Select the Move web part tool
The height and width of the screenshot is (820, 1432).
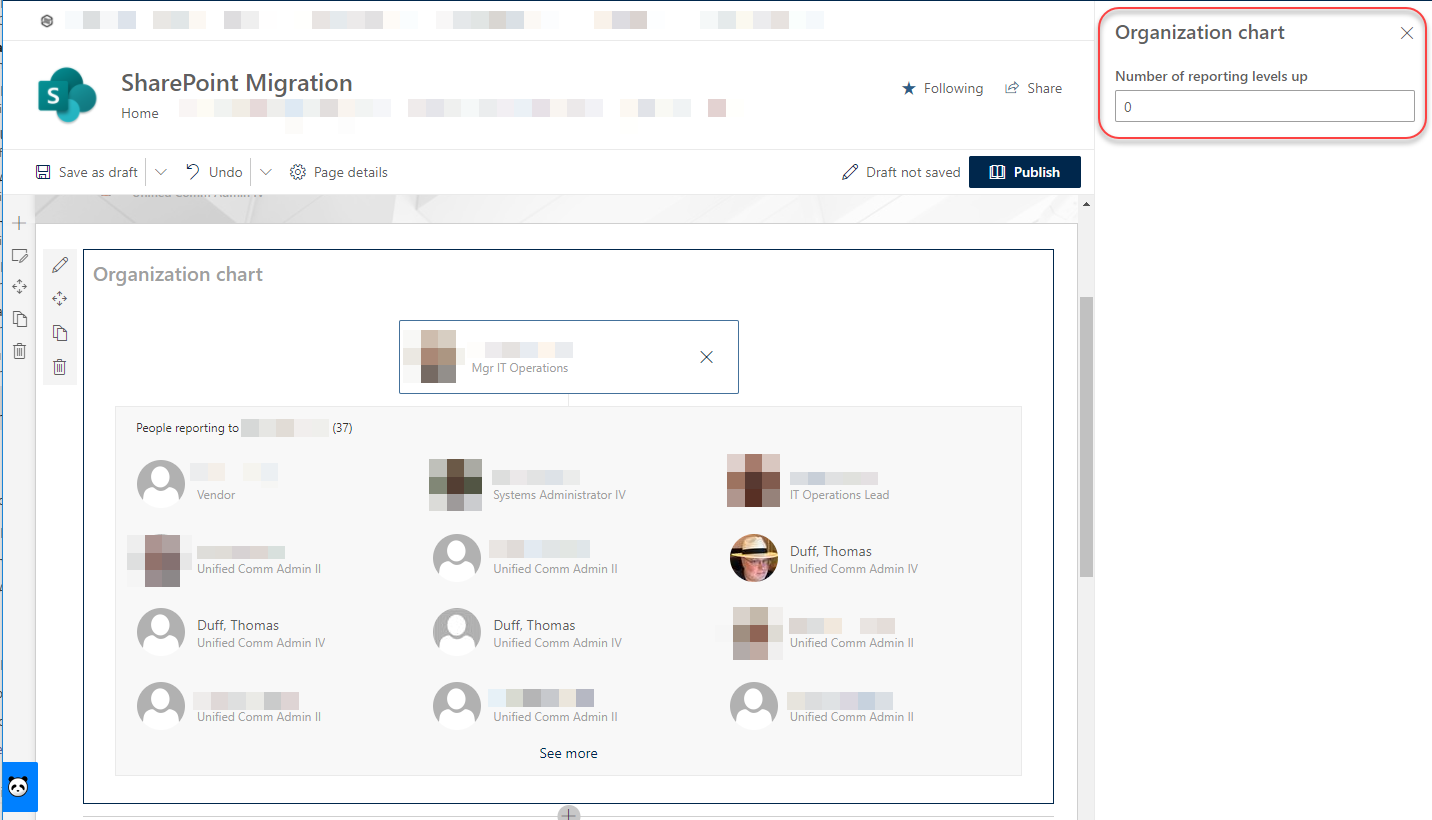pos(59,297)
